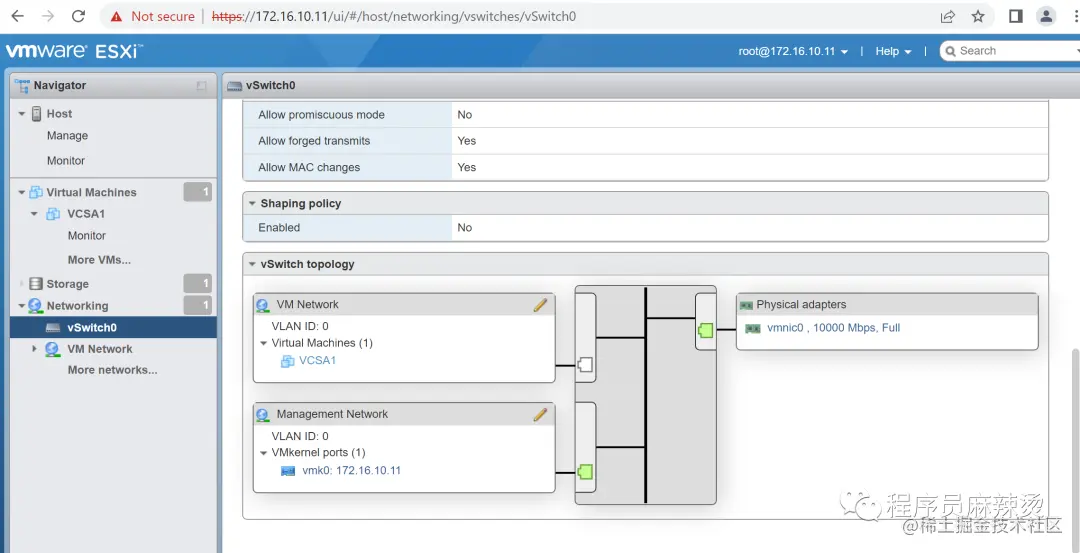Edit VM Network with pencil icon
The width and height of the screenshot is (1080, 553).
[540, 305]
